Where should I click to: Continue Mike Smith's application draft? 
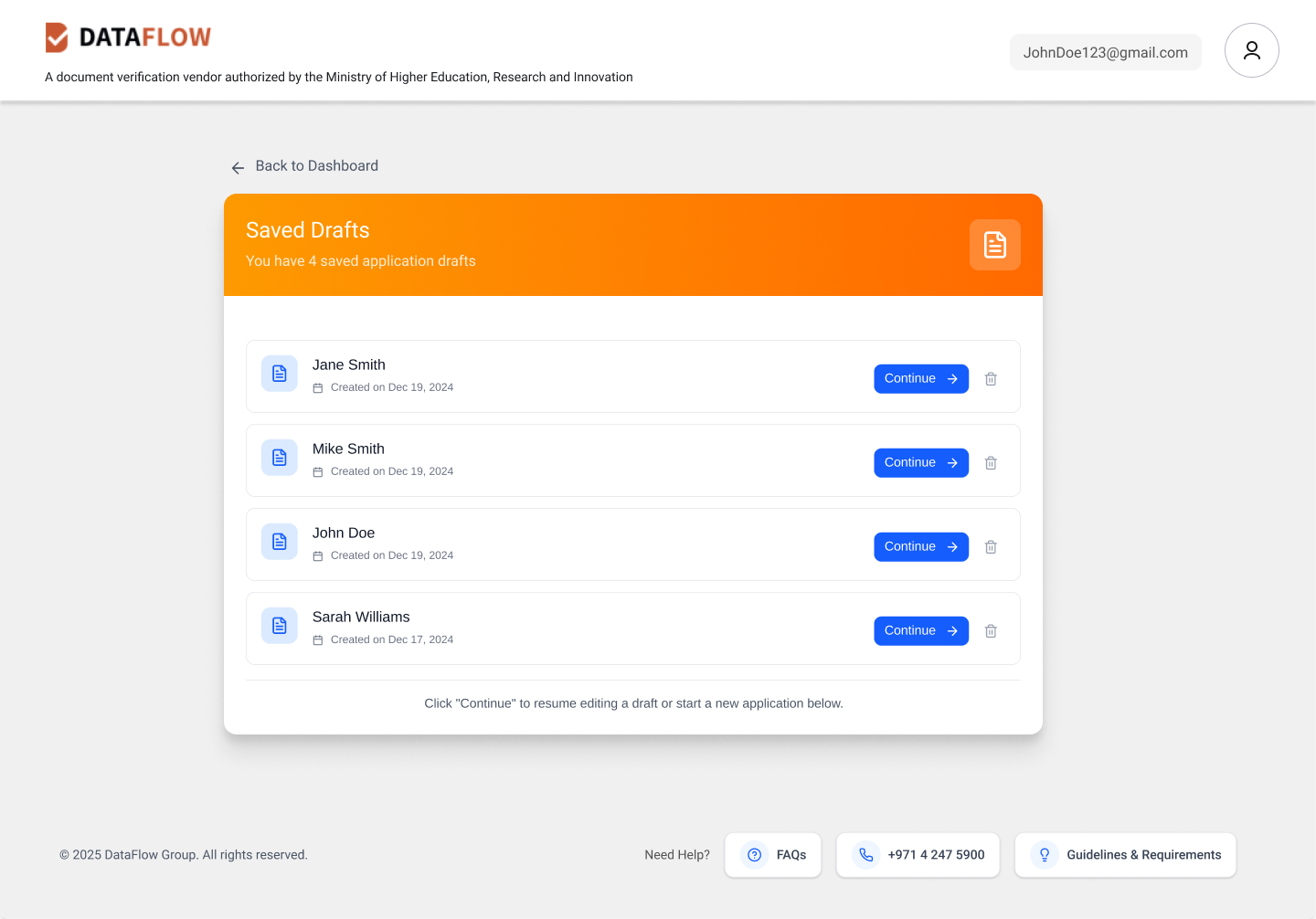[921, 463]
